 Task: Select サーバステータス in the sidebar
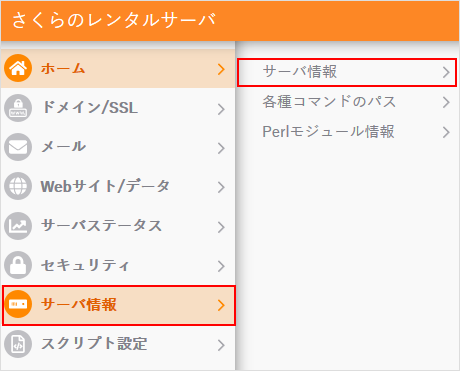coord(118,226)
